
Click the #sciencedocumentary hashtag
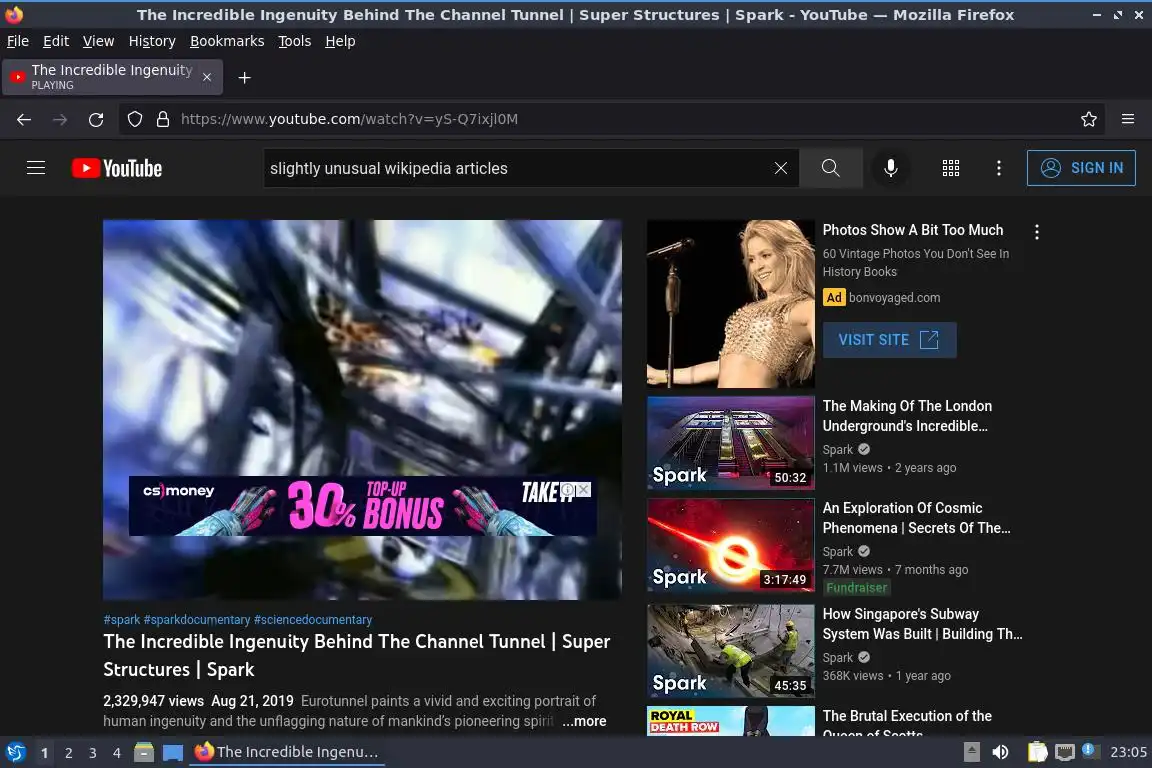click(x=313, y=620)
